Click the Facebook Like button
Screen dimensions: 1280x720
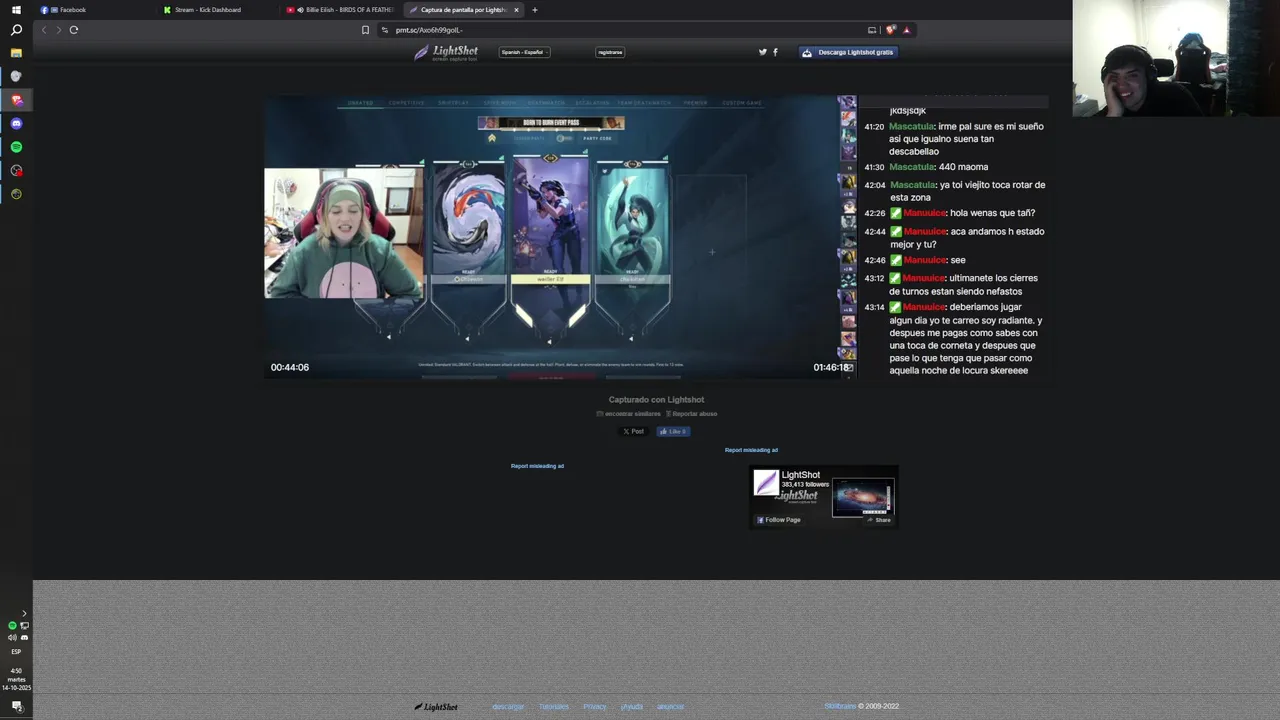pyautogui.click(x=673, y=431)
